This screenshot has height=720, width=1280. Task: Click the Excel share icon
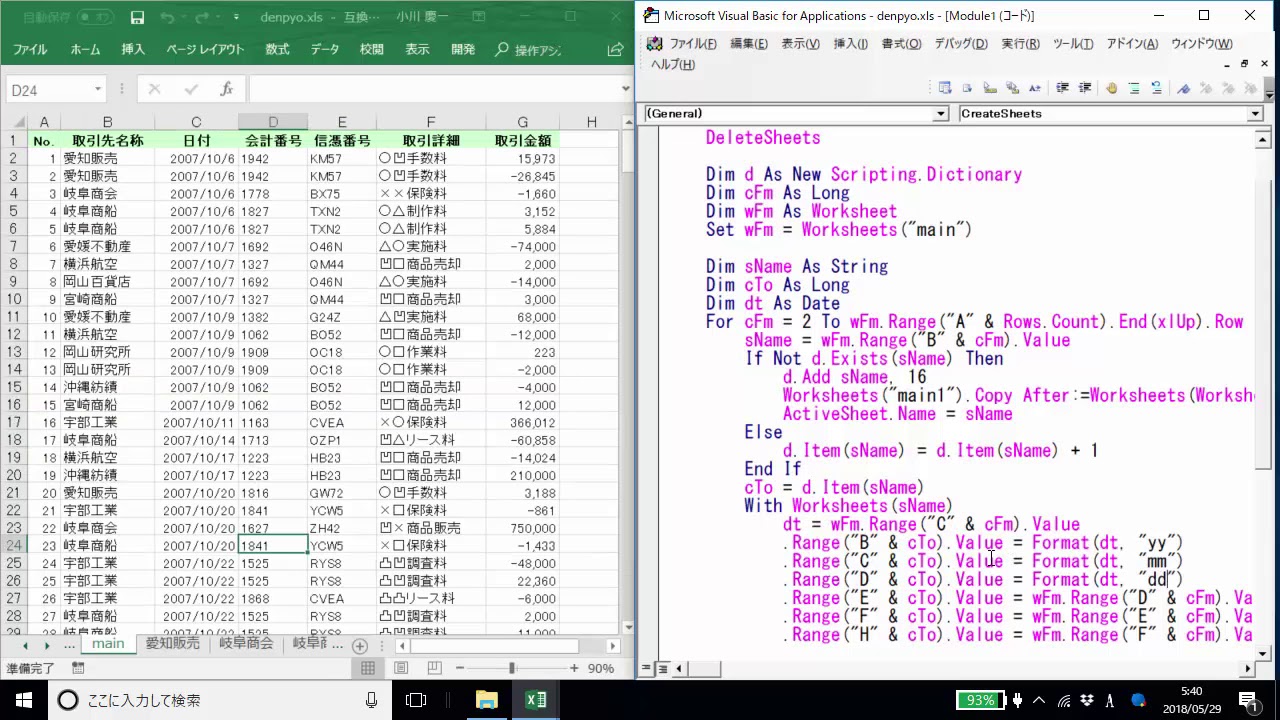616,49
